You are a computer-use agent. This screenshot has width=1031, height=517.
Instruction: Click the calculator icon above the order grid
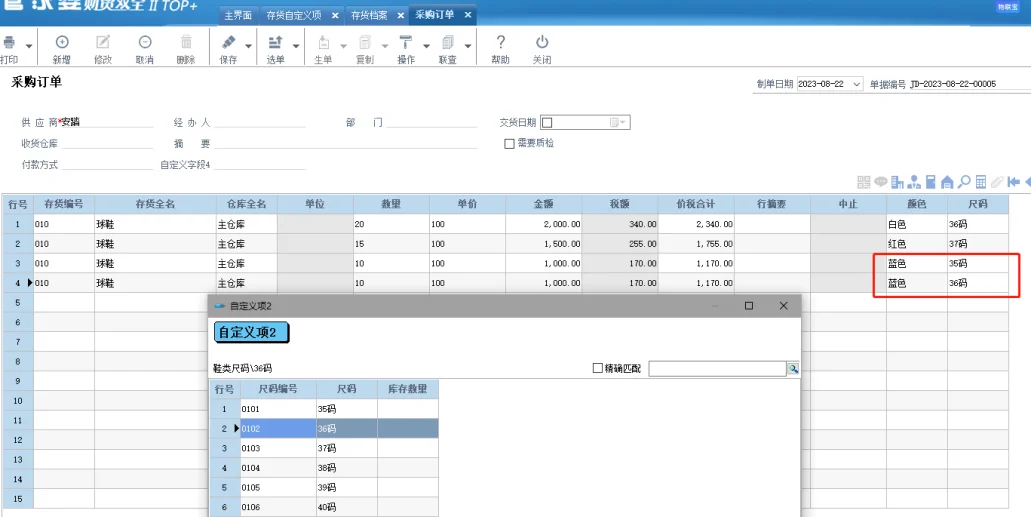coord(980,182)
